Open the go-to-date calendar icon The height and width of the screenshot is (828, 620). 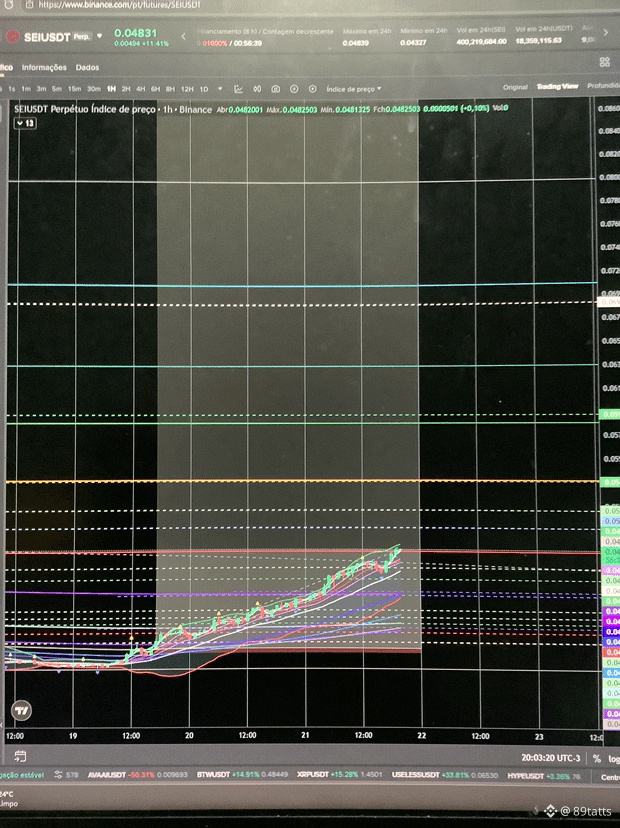(20, 756)
